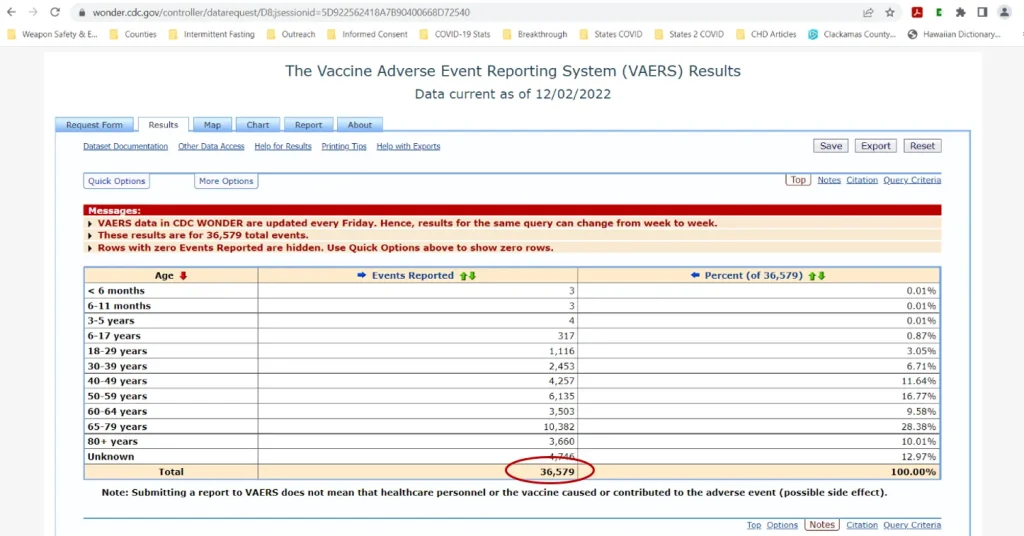Open the Adobe Acrobat extension icon
Screen dimensions: 1024x536
click(916, 13)
